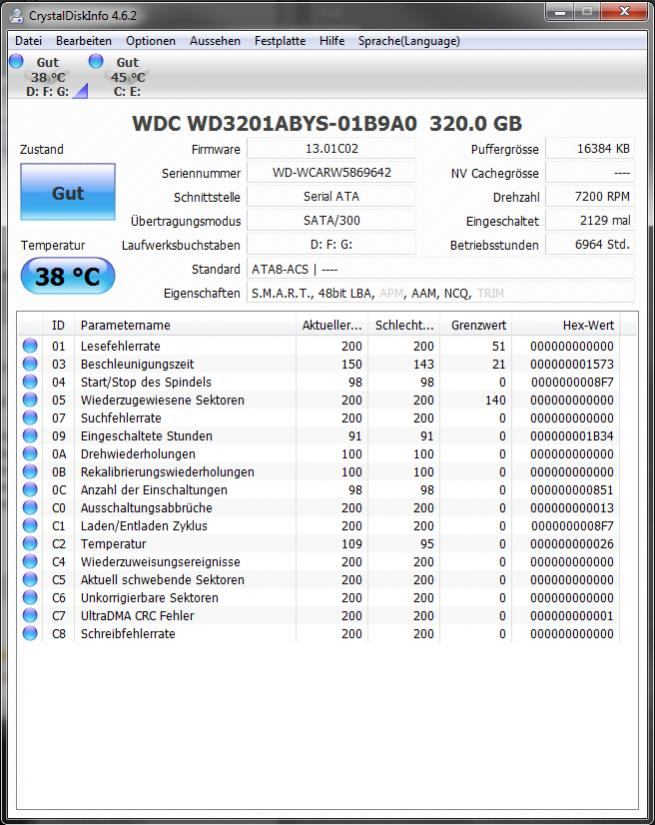
Task: Select the D: F: G: disk at 38 °C
Action: [47, 76]
